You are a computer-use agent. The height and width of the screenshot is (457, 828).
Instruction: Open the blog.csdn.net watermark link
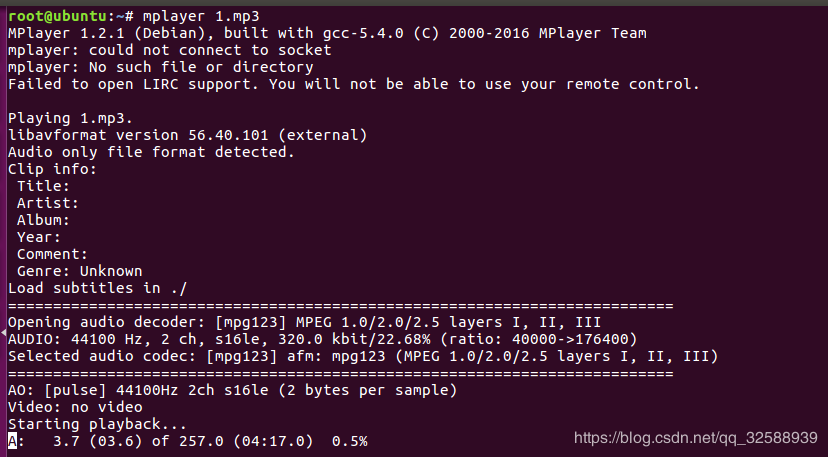tap(695, 438)
